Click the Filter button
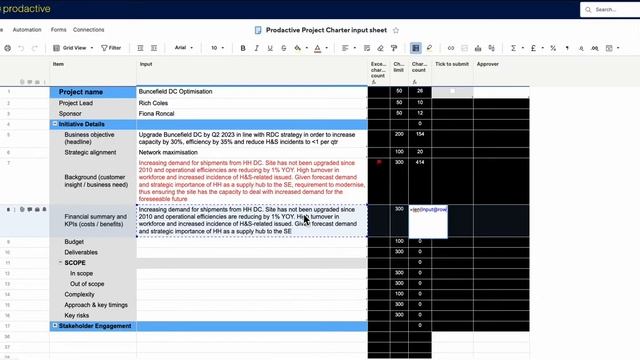Screen dimensions: 640x360 tap(111, 48)
